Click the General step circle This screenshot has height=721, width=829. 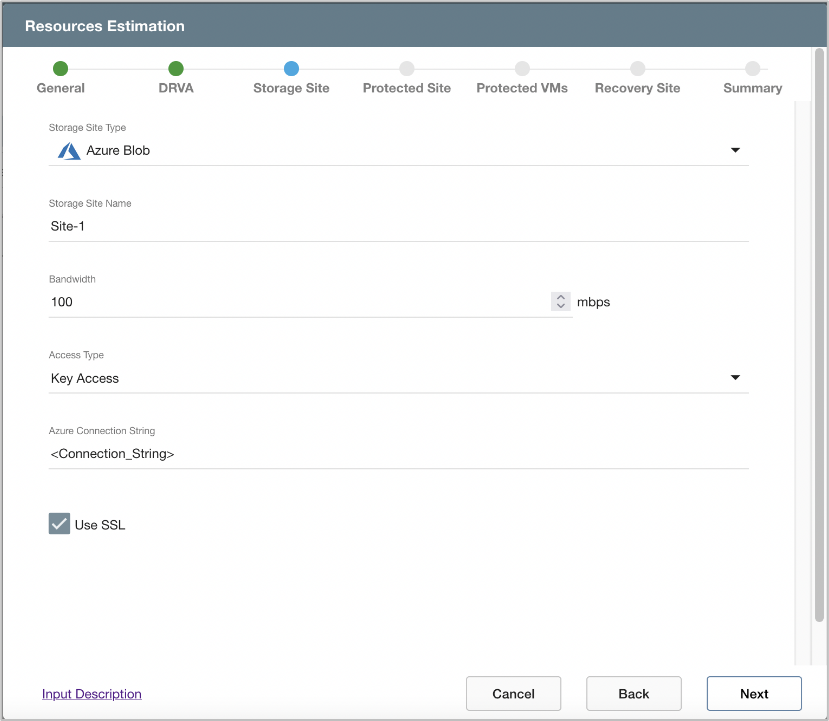tap(60, 68)
